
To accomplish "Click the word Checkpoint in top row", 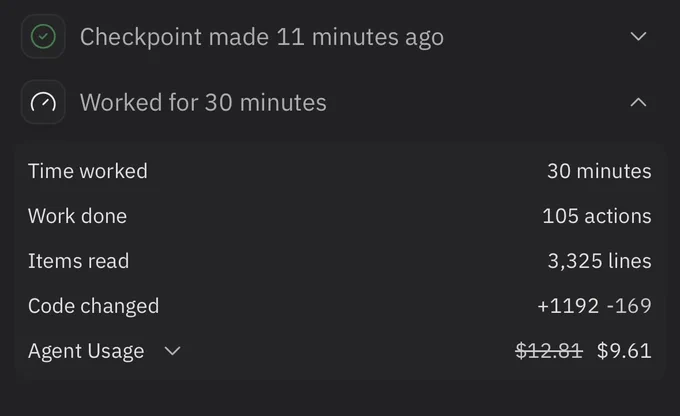I will [x=141, y=38].
